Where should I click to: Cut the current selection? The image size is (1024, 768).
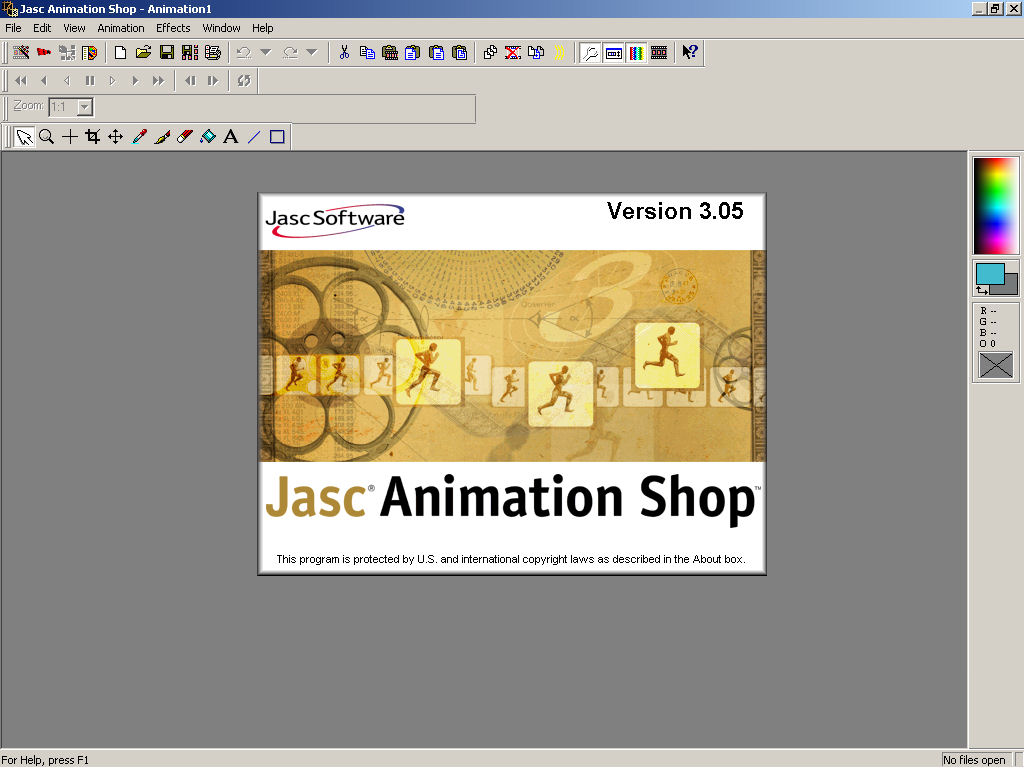click(344, 52)
